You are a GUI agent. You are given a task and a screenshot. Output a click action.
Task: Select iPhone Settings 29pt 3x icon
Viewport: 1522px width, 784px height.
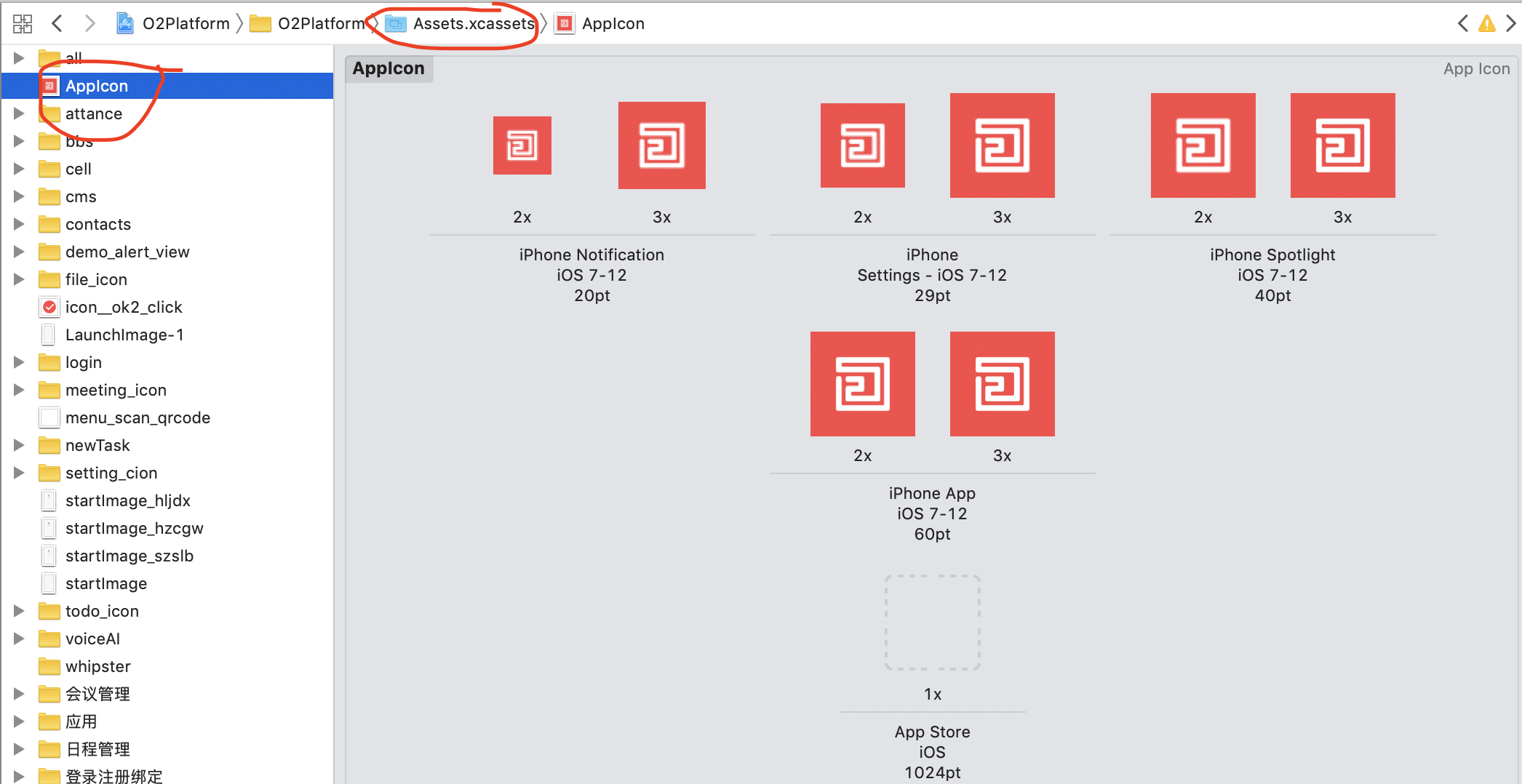(1003, 145)
